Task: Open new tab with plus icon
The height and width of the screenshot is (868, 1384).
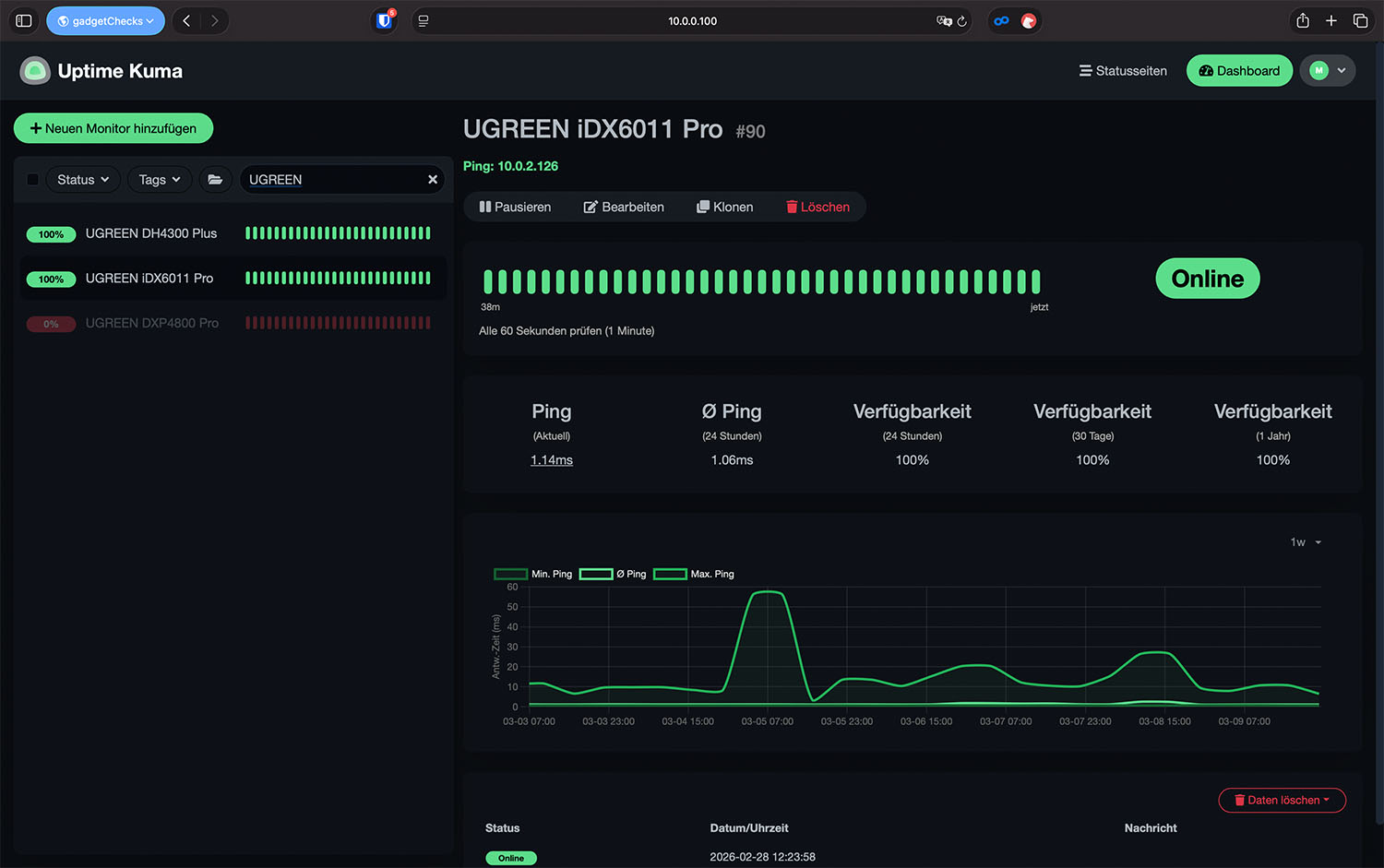Action: (1330, 20)
